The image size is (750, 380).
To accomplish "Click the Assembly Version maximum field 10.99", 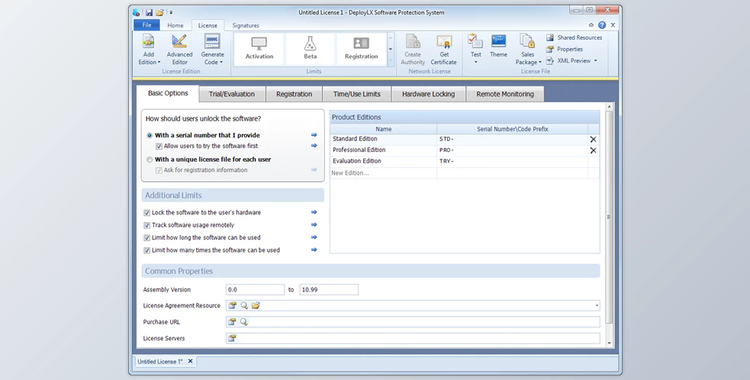I will (329, 290).
